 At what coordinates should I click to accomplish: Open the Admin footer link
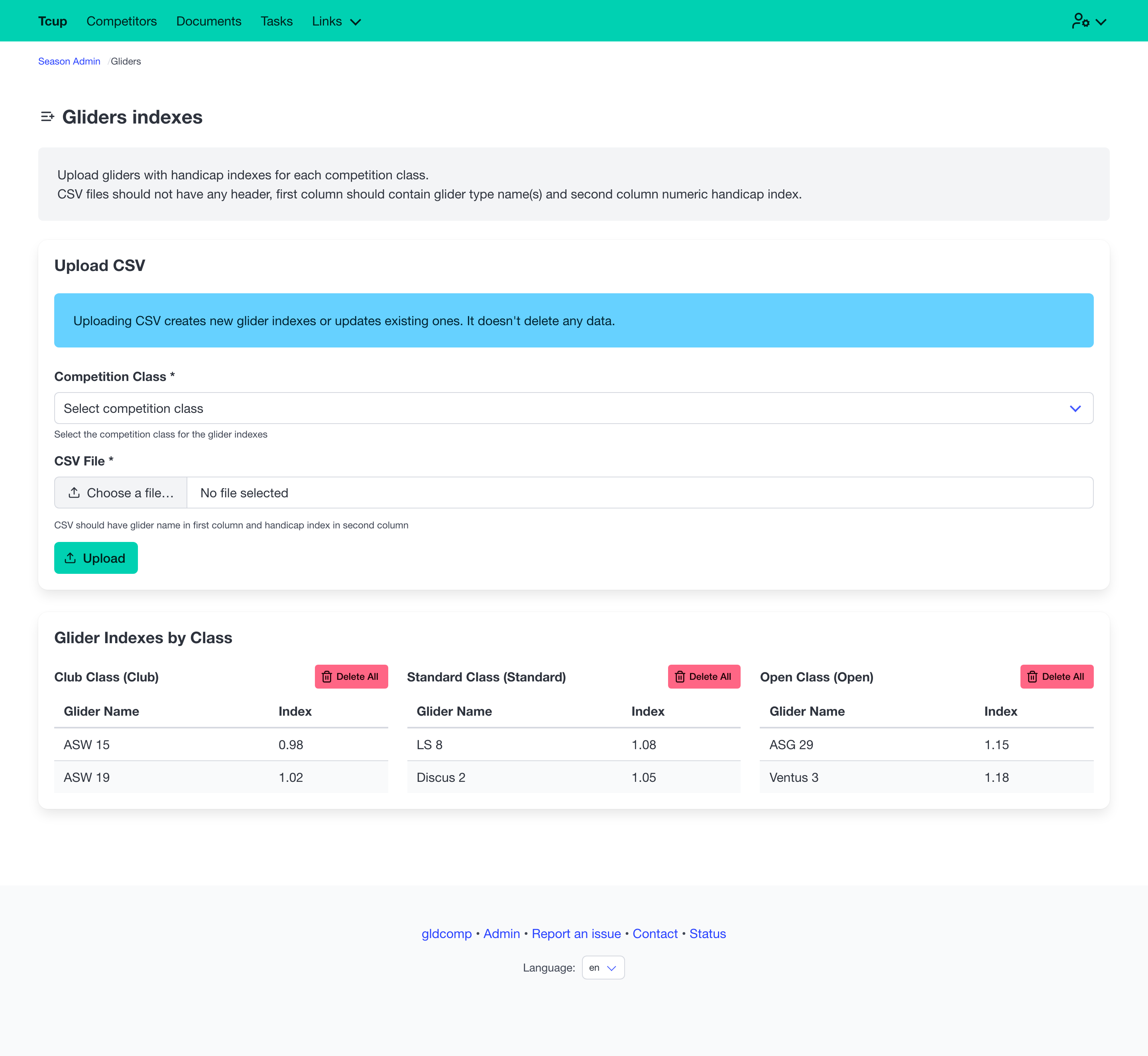point(501,934)
